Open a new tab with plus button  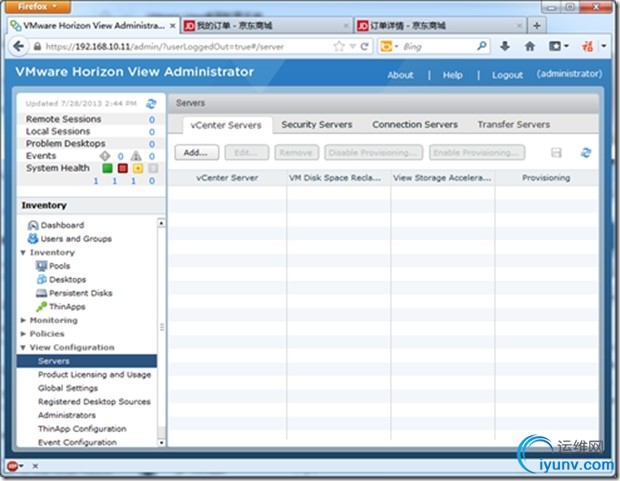[537, 26]
